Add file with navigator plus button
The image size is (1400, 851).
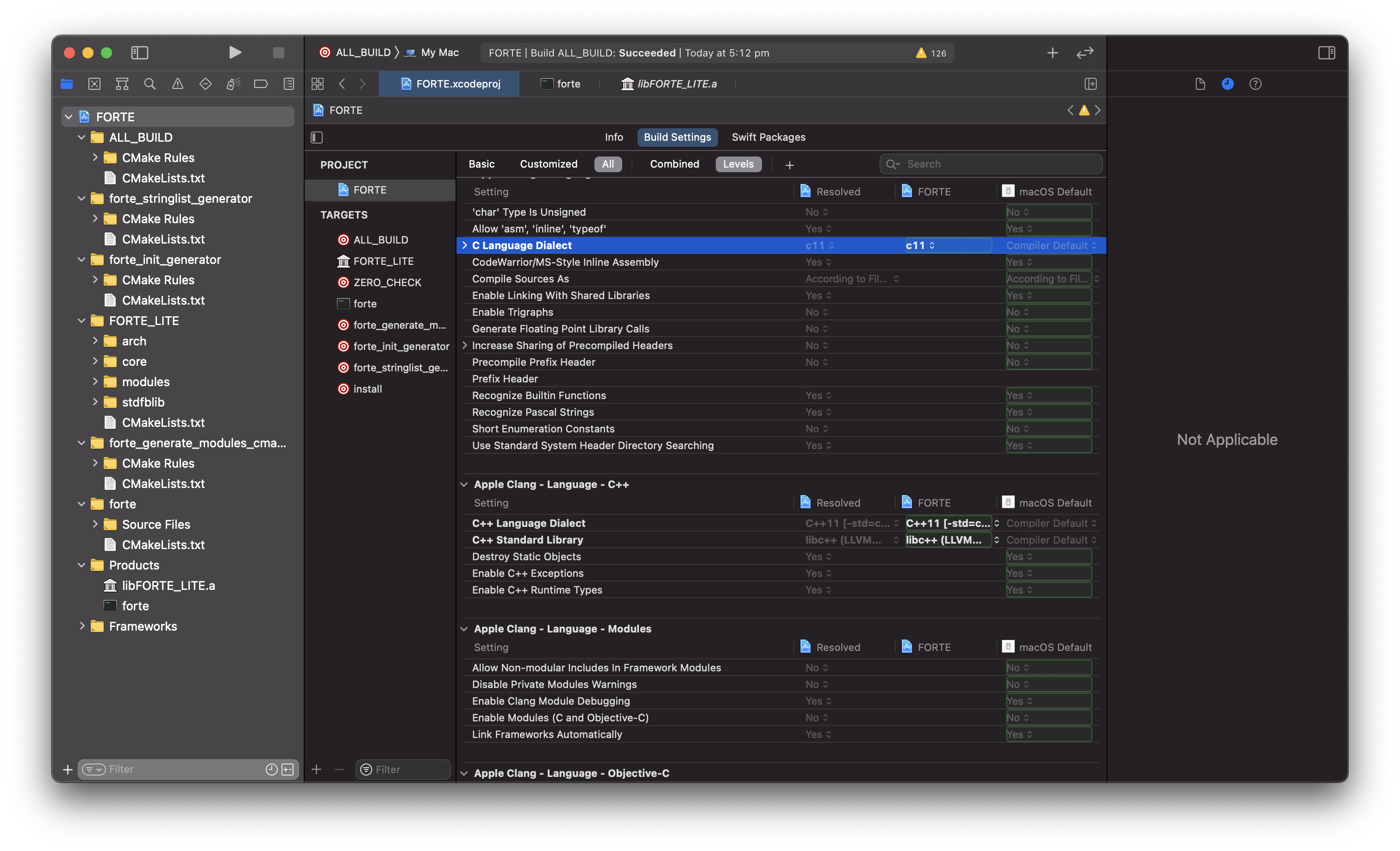tap(68, 769)
